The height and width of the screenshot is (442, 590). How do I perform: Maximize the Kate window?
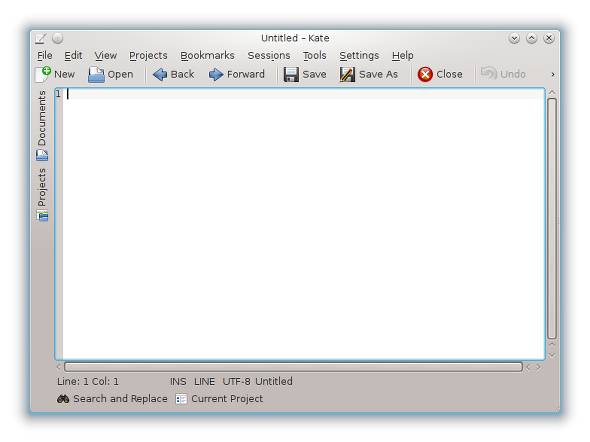[532, 38]
